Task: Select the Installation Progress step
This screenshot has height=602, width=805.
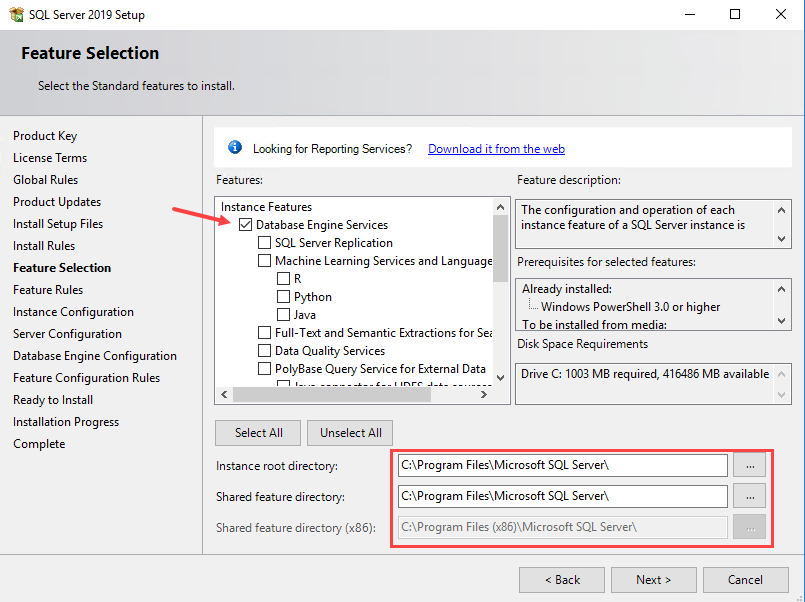Action: point(66,422)
